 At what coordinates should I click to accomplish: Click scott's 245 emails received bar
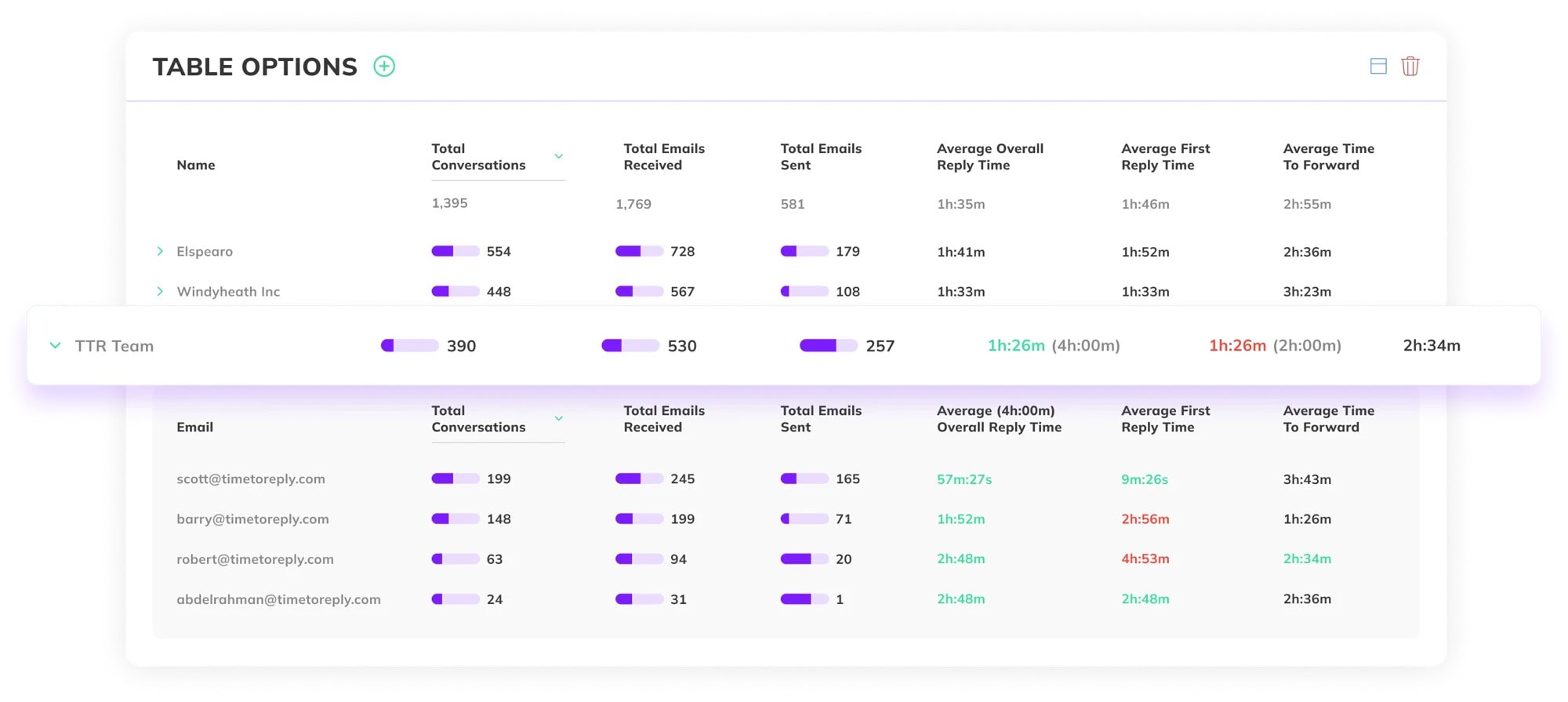pyautogui.click(x=639, y=479)
